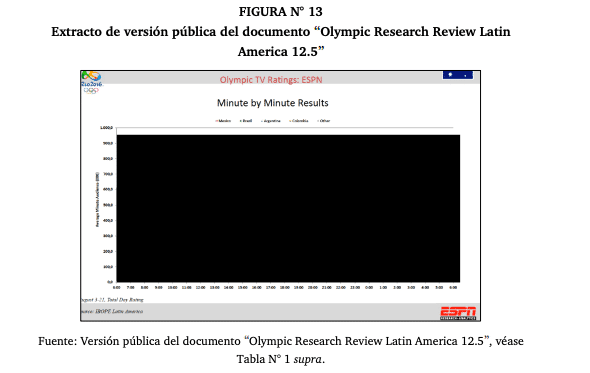Click the Olympic rings beneath the Rio logo
This screenshot has height=373, width=590.
click(x=91, y=90)
